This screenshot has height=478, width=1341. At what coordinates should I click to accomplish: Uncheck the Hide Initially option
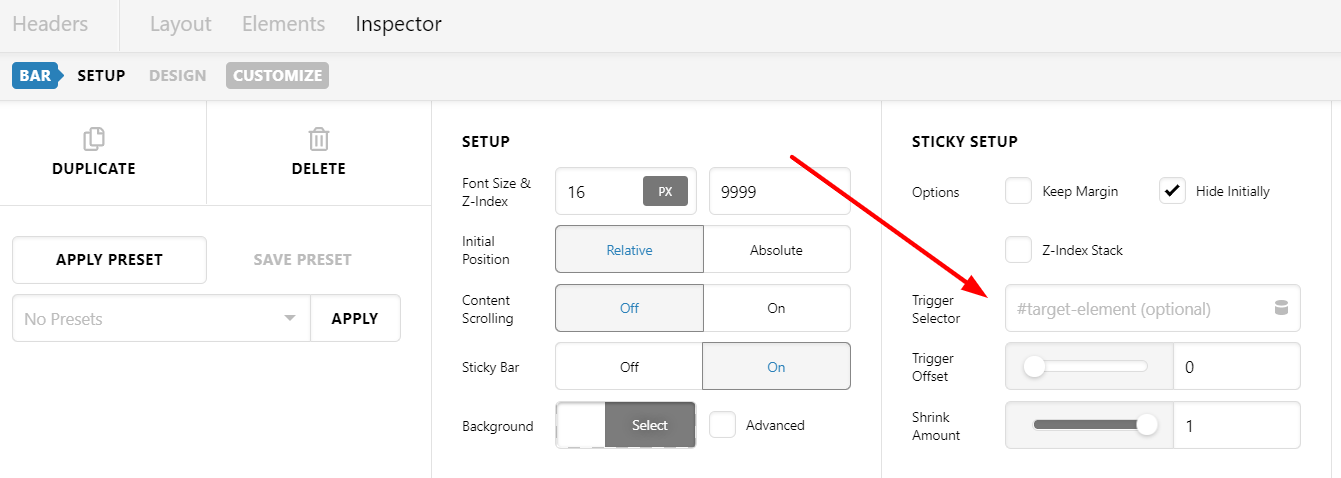pyautogui.click(x=1172, y=191)
